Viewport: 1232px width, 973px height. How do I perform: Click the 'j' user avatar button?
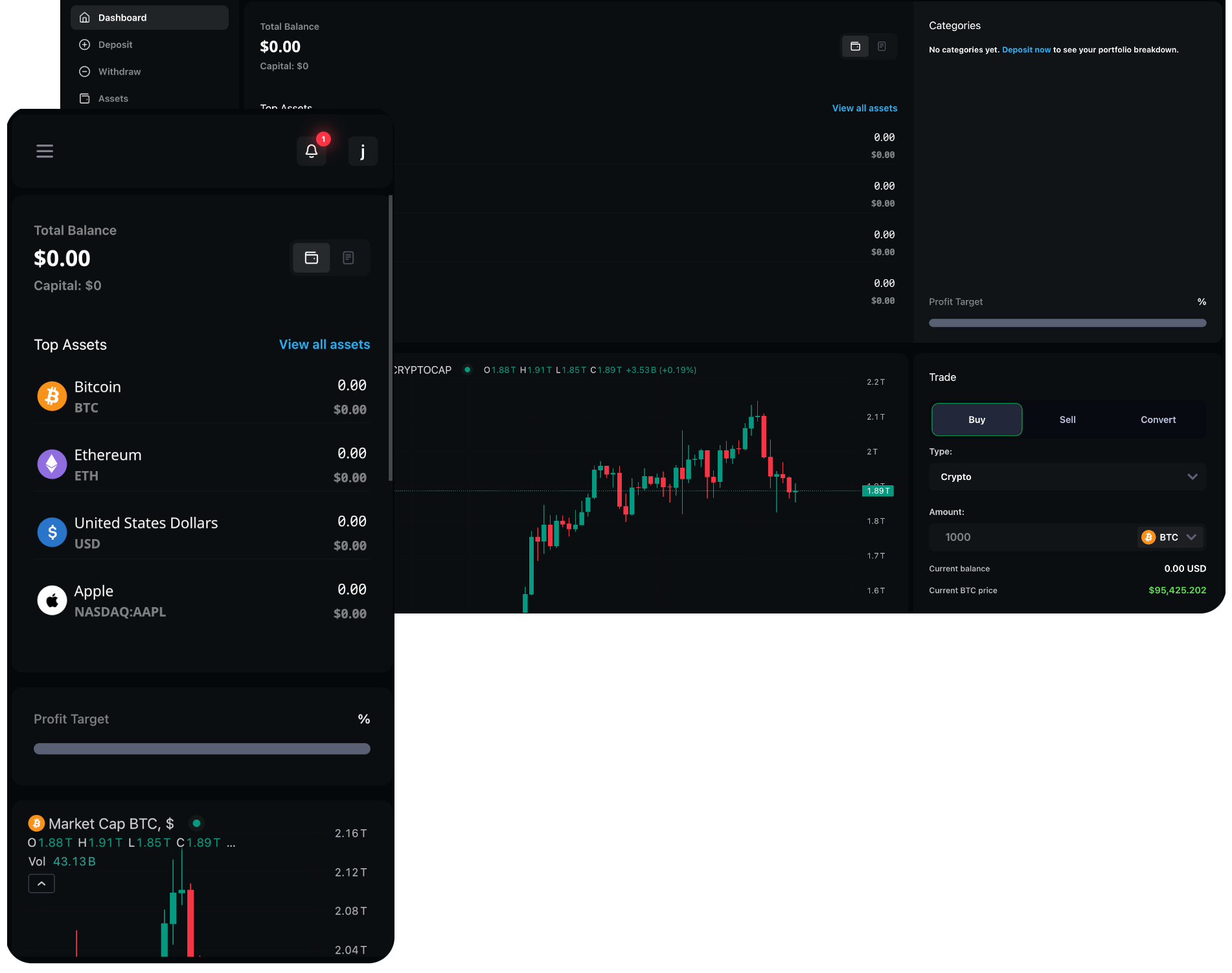(363, 151)
